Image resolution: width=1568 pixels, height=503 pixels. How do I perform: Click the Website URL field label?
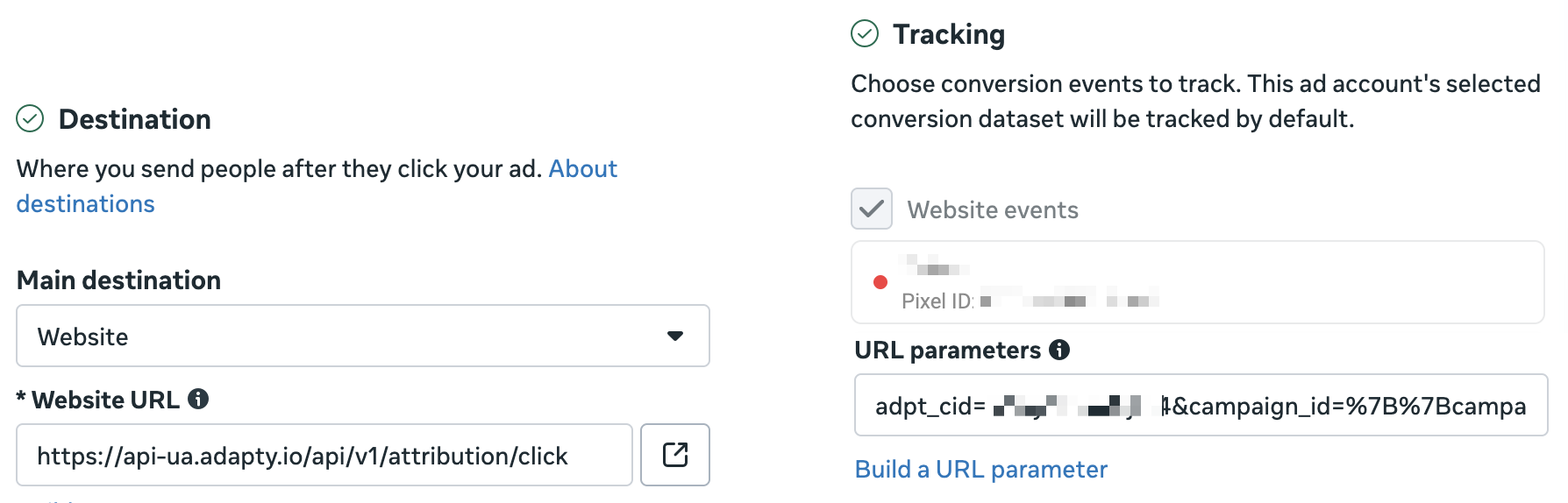105,400
